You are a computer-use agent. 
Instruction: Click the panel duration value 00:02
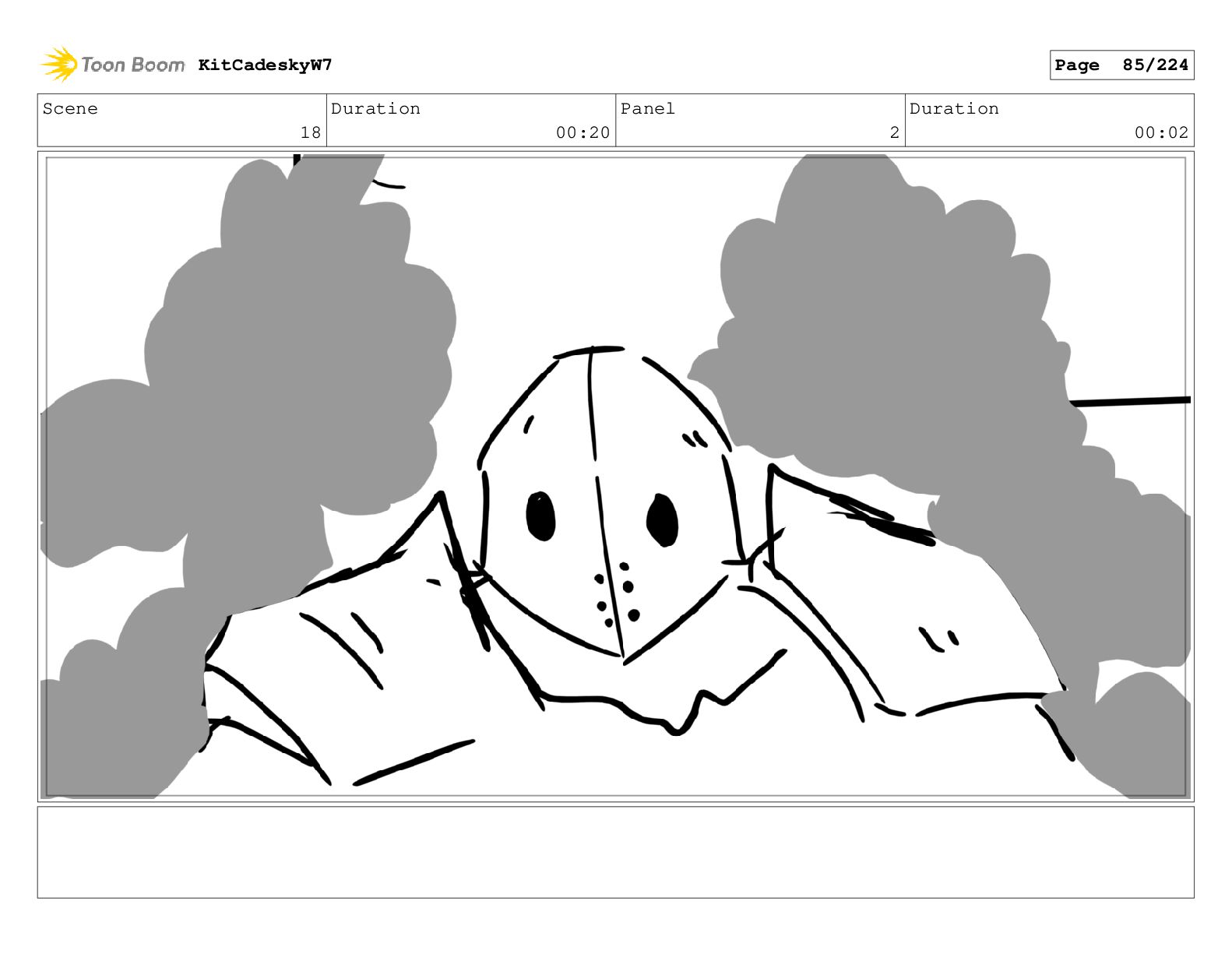coord(1161,132)
